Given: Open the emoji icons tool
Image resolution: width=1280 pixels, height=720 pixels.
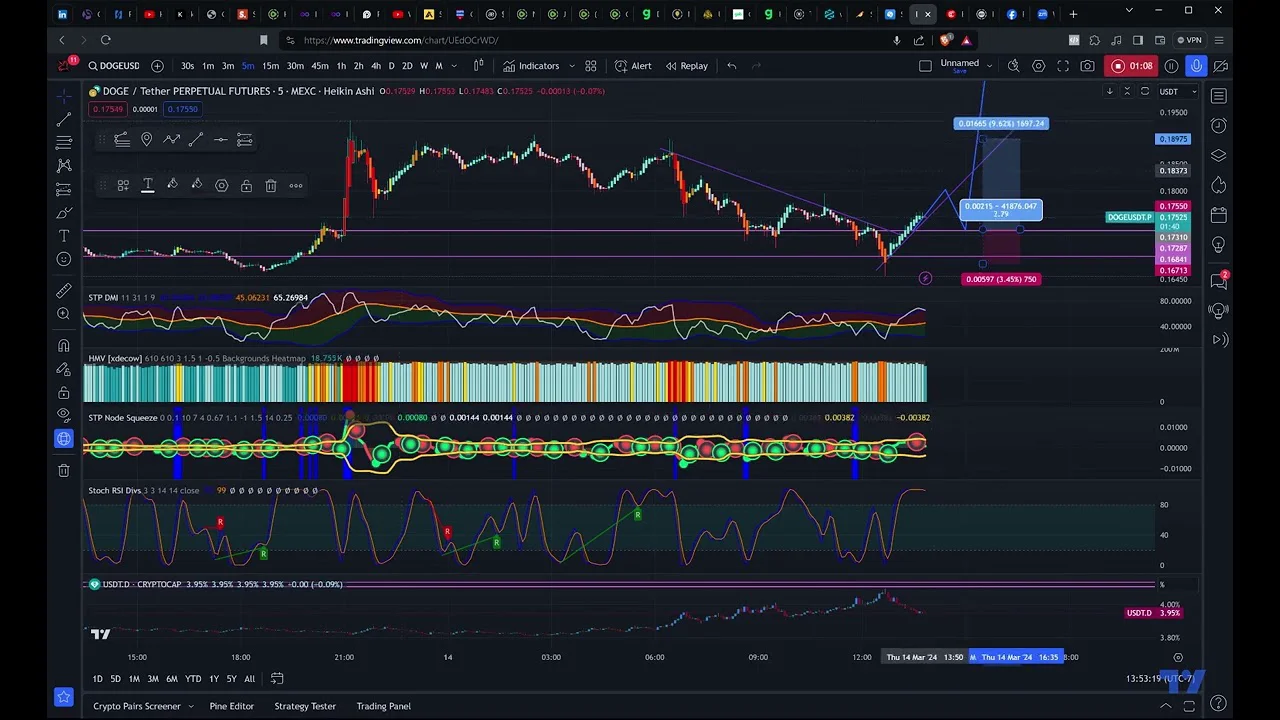Looking at the screenshot, I should click(x=64, y=259).
